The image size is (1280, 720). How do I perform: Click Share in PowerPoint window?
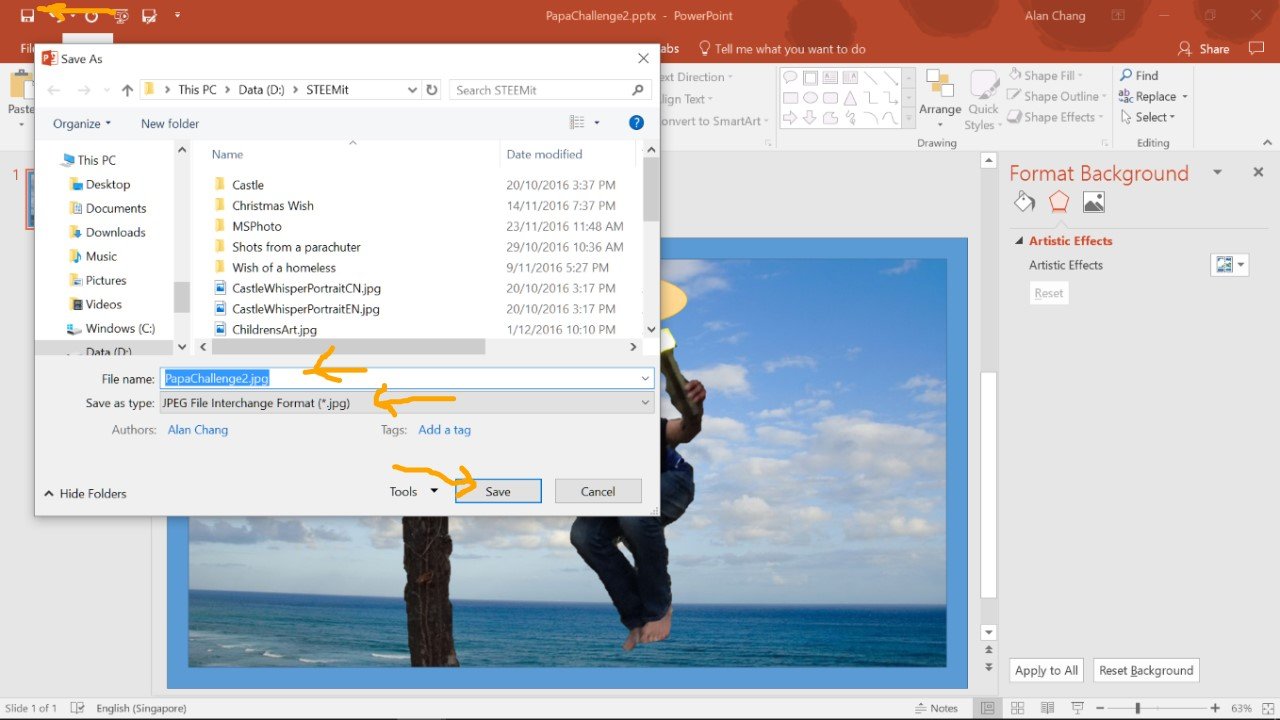point(1204,48)
